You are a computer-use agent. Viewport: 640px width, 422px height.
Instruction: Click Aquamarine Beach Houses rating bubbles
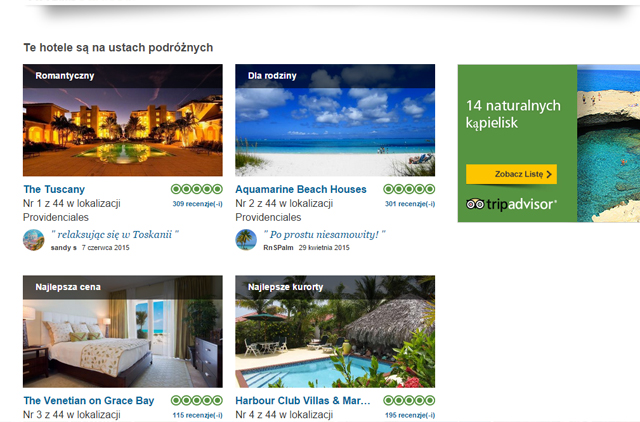click(x=409, y=189)
